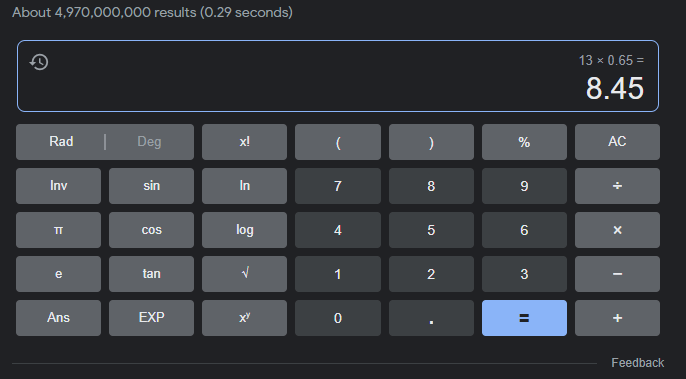Select the multiplication operator key
The width and height of the screenshot is (686, 379).
pyautogui.click(x=617, y=230)
